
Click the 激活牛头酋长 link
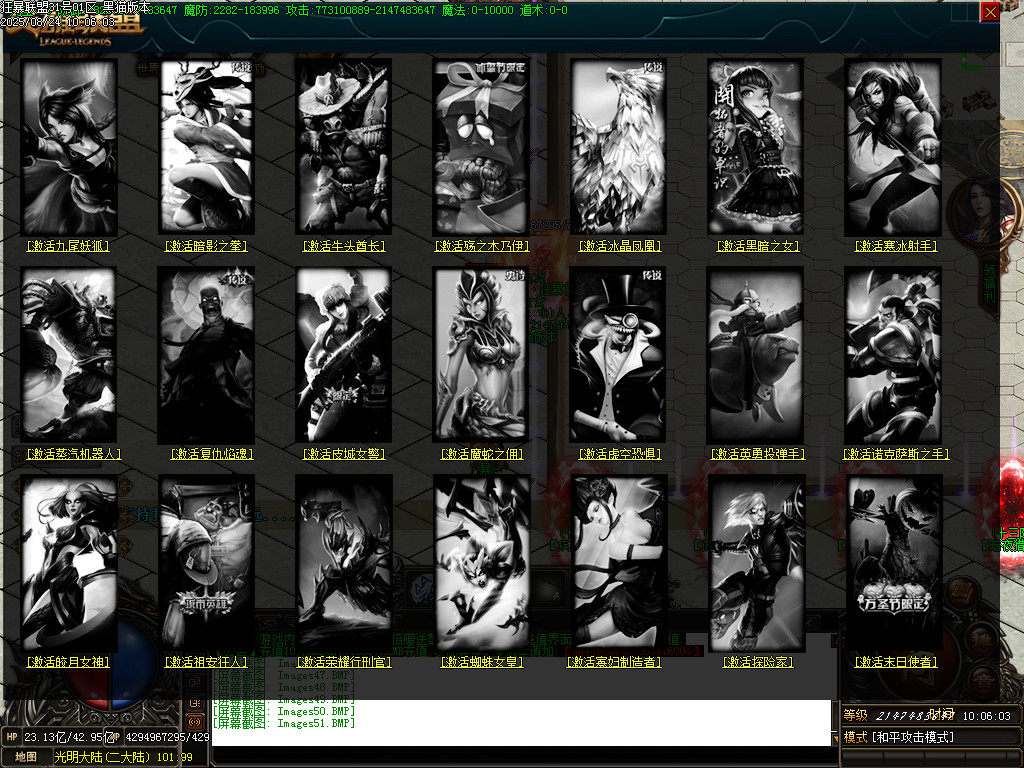tap(344, 246)
